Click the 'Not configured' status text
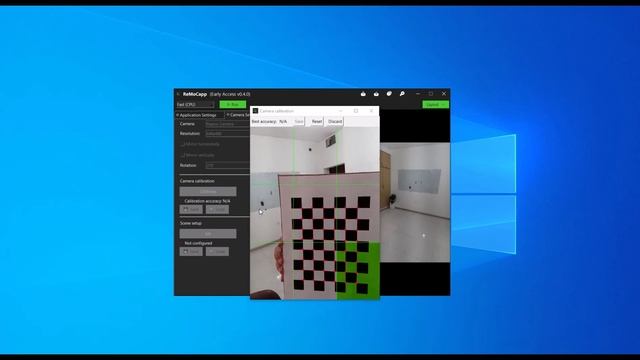This screenshot has height=360, width=640. (198, 243)
